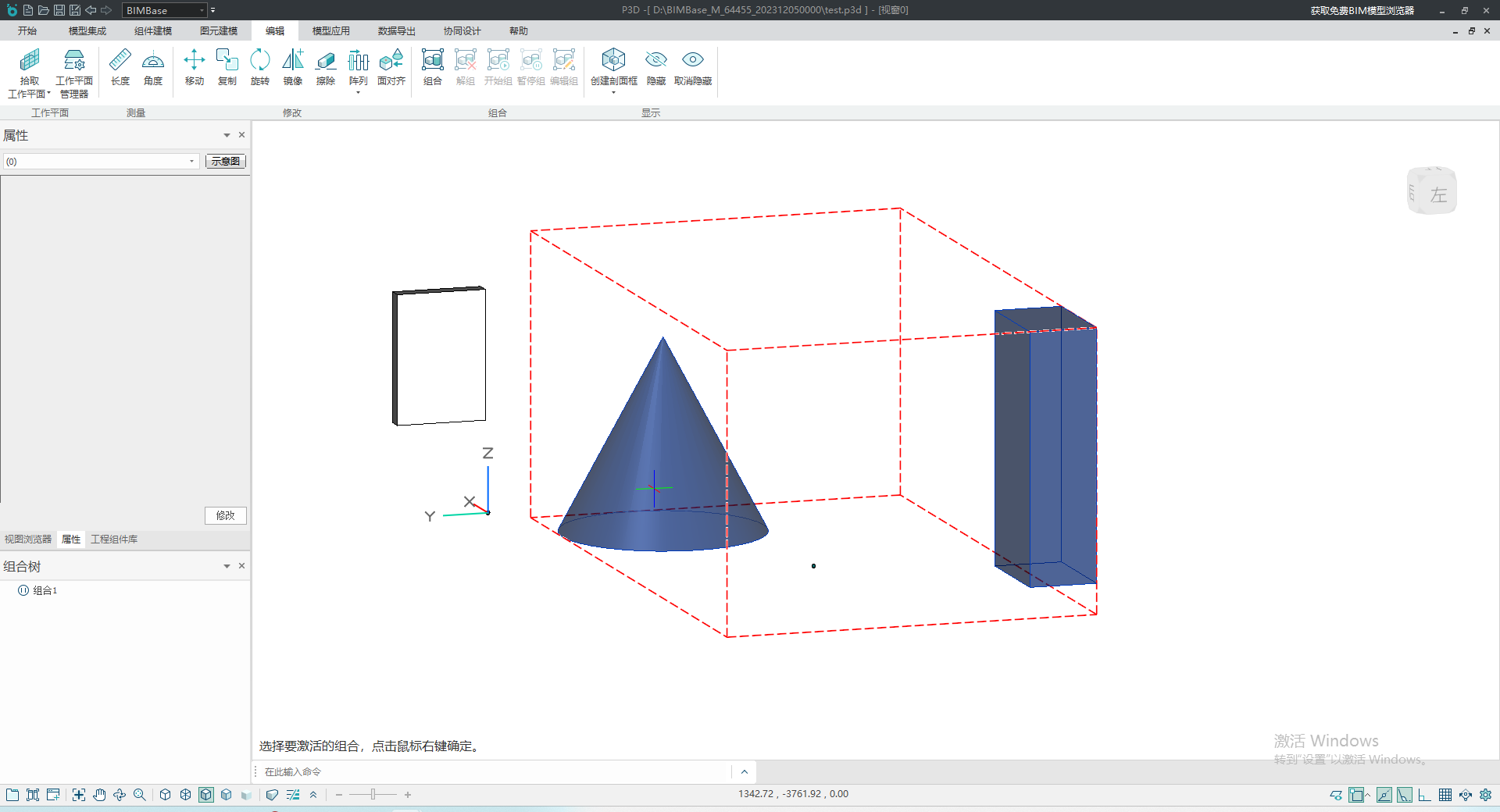Viewport: 1500px width, 812px height.
Task: Click the 隐藏 (Hide) eye icon
Action: coord(655,66)
